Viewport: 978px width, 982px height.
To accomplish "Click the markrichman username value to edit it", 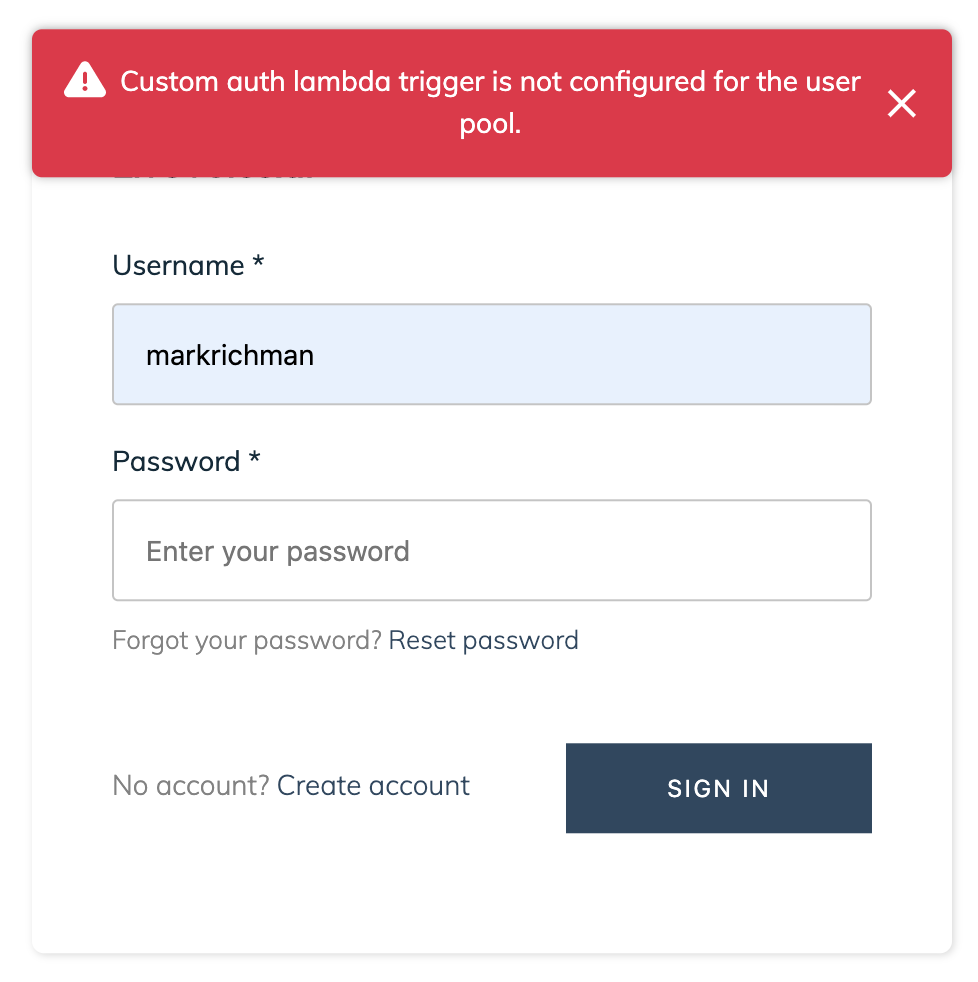I will [231, 354].
